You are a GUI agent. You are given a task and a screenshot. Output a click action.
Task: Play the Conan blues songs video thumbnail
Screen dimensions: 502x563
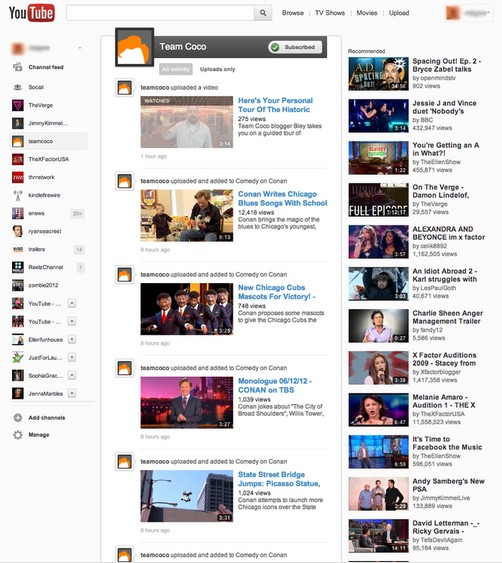(x=187, y=215)
